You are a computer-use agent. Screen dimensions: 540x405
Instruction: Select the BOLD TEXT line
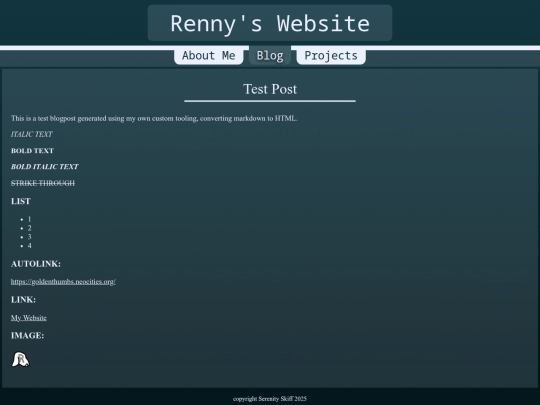click(32, 150)
